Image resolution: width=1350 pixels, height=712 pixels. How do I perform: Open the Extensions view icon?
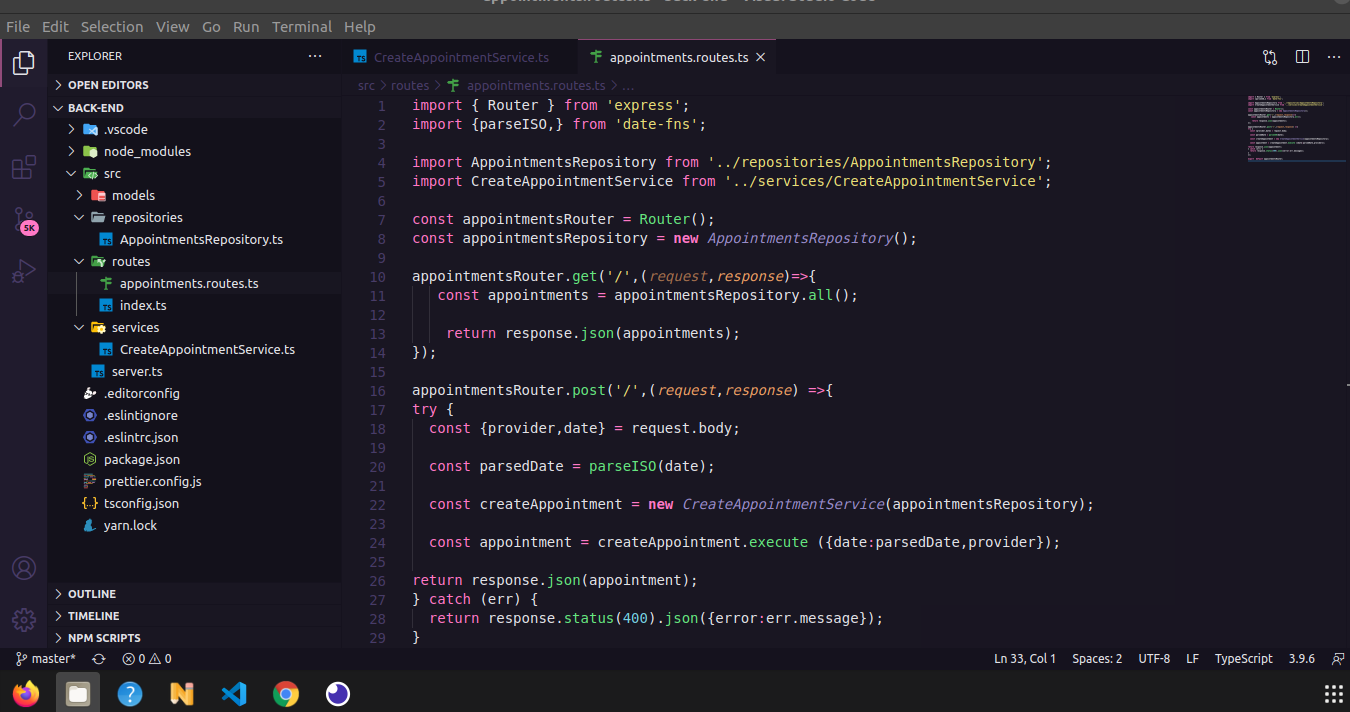tap(24, 167)
